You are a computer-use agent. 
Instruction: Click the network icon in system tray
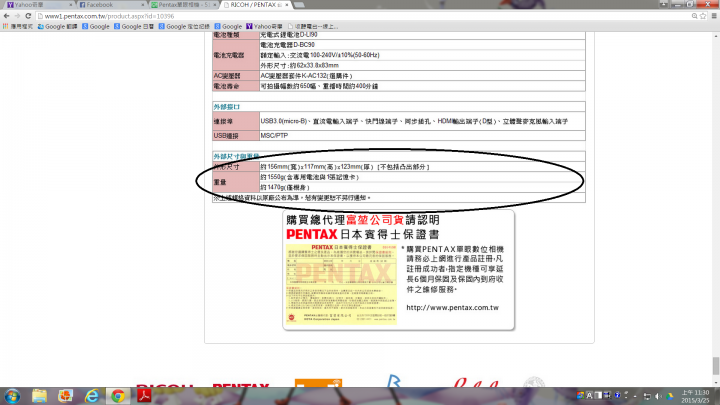647,396
